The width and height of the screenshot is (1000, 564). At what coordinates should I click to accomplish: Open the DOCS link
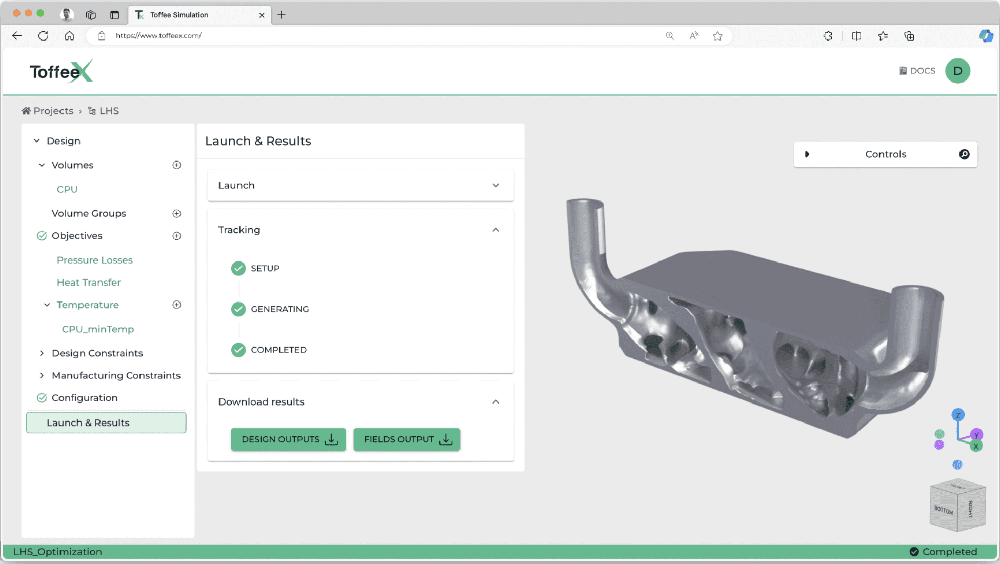917,71
